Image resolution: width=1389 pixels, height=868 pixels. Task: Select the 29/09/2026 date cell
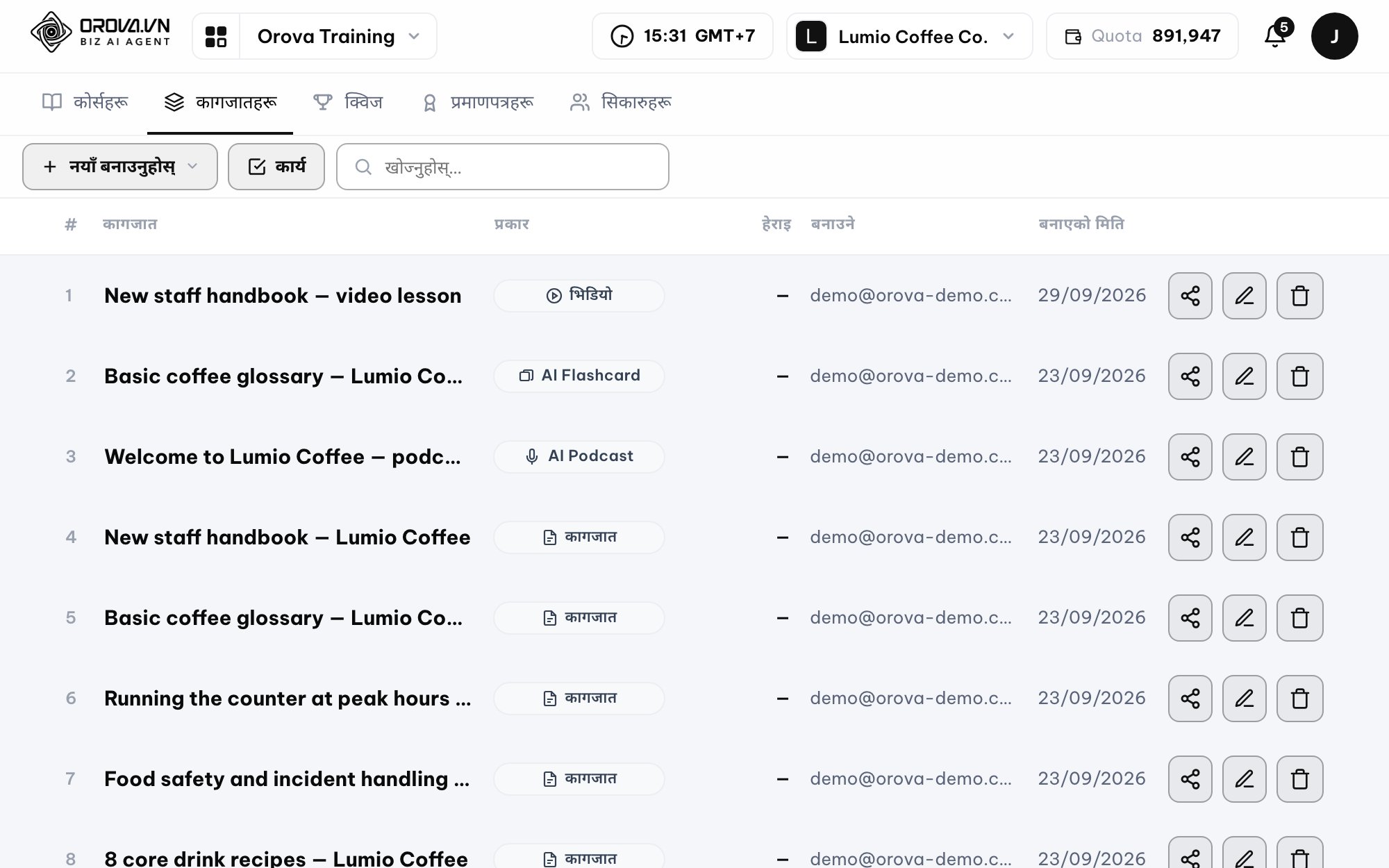[1092, 296]
